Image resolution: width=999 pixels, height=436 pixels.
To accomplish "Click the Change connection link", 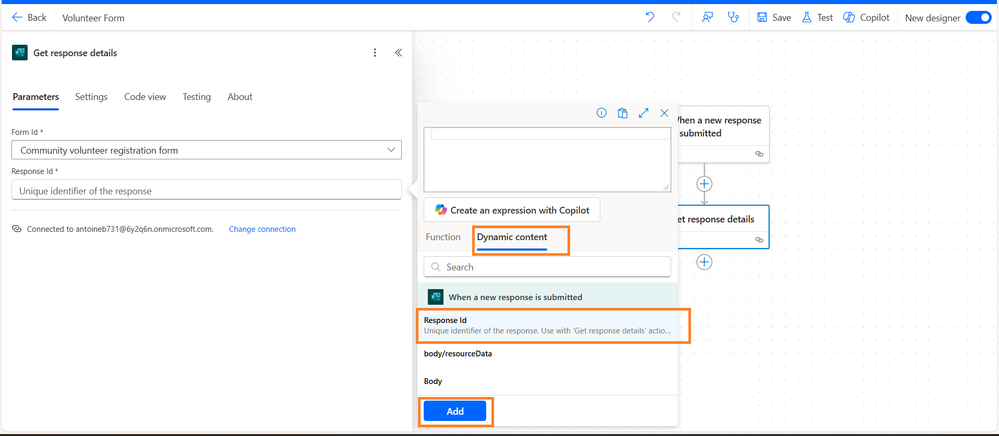I will pos(262,229).
